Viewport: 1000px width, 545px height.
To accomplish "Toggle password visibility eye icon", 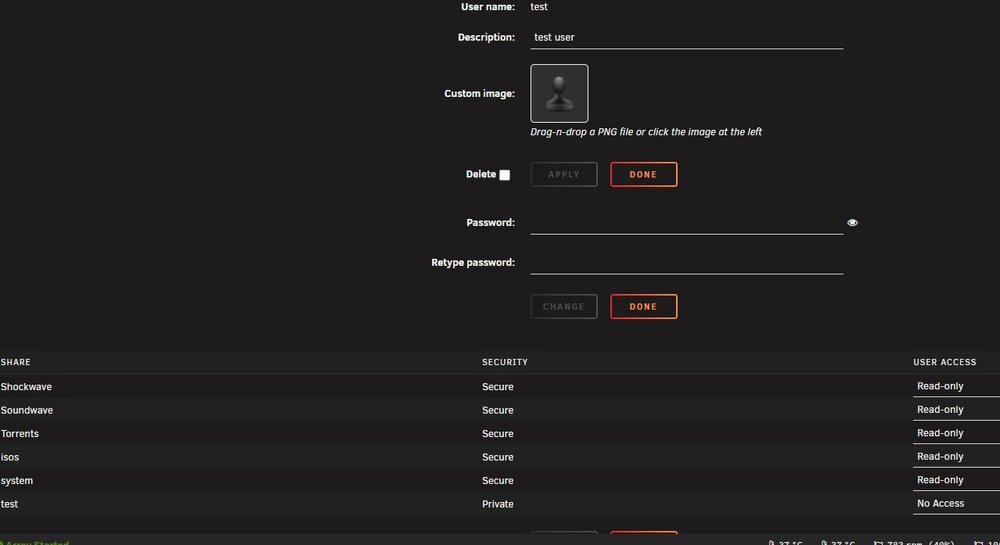I will tap(852, 222).
